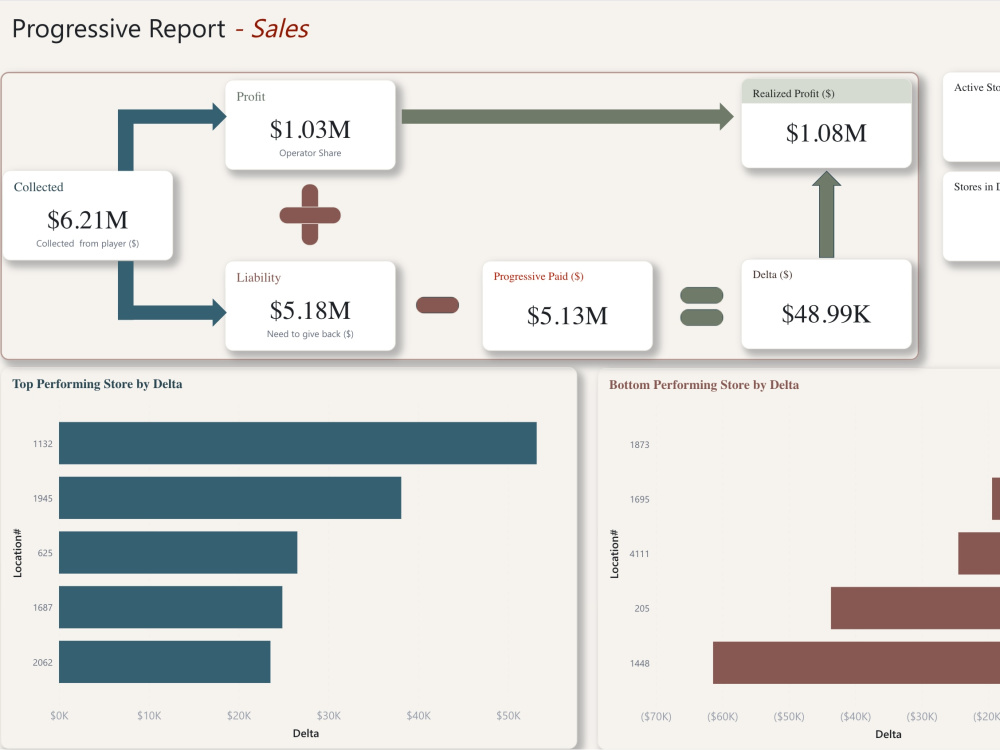The height and width of the screenshot is (750, 1000).
Task: Click the 'Need to give back ($)' caption
Action: pyautogui.click(x=310, y=334)
